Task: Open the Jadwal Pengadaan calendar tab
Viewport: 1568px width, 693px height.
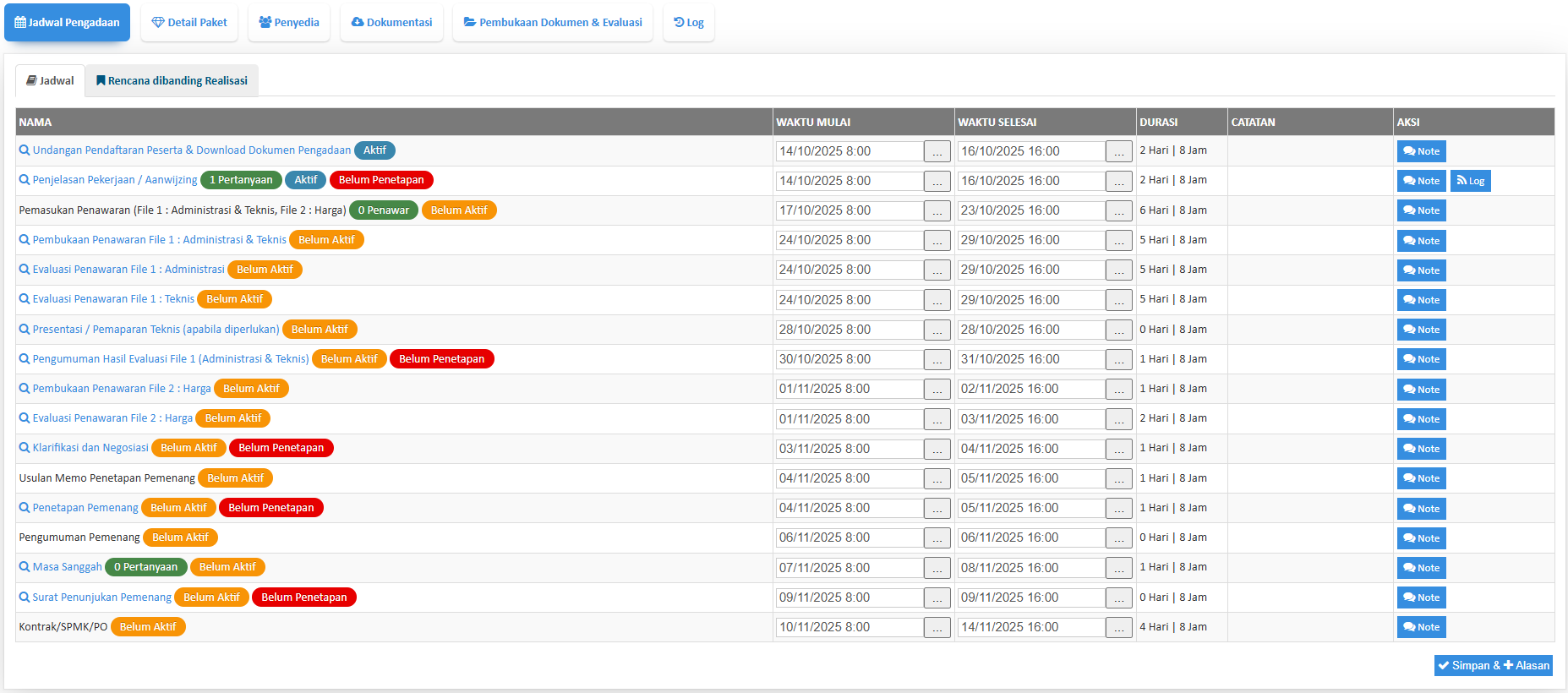Action: [67, 23]
